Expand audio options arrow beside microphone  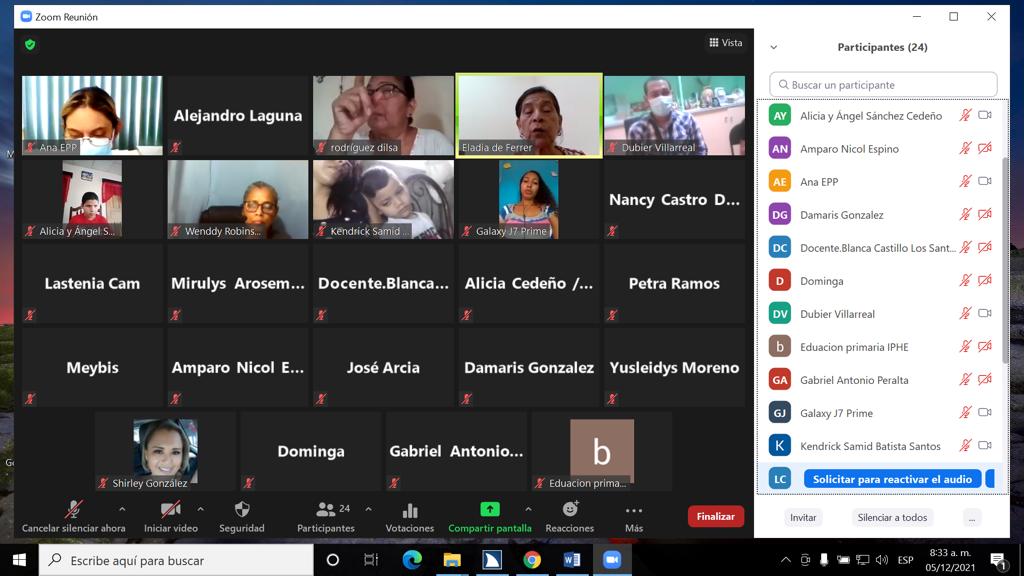click(122, 509)
